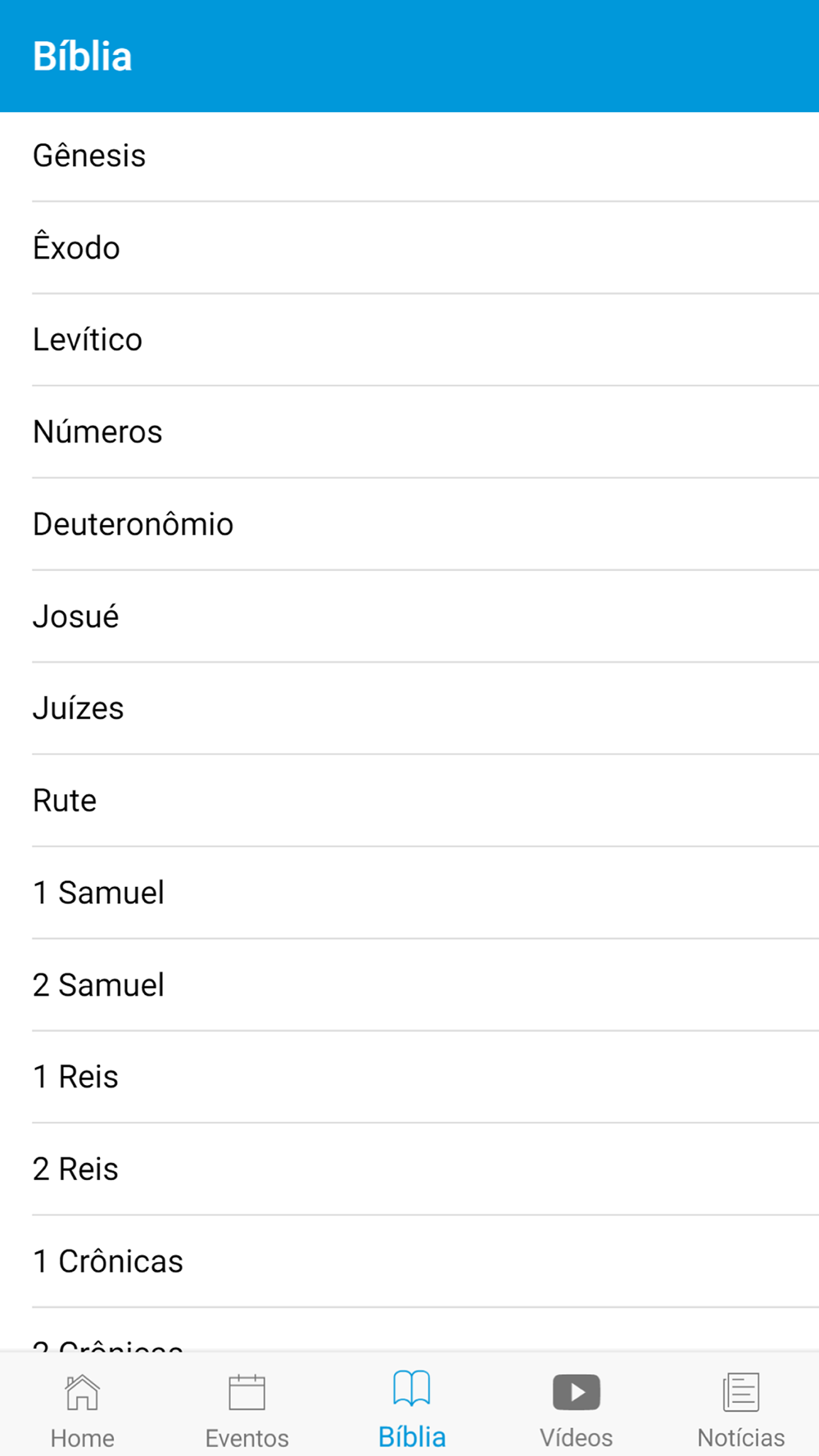819x1456 pixels.
Task: Choose 2 Reis from the list
Action: click(x=409, y=1169)
